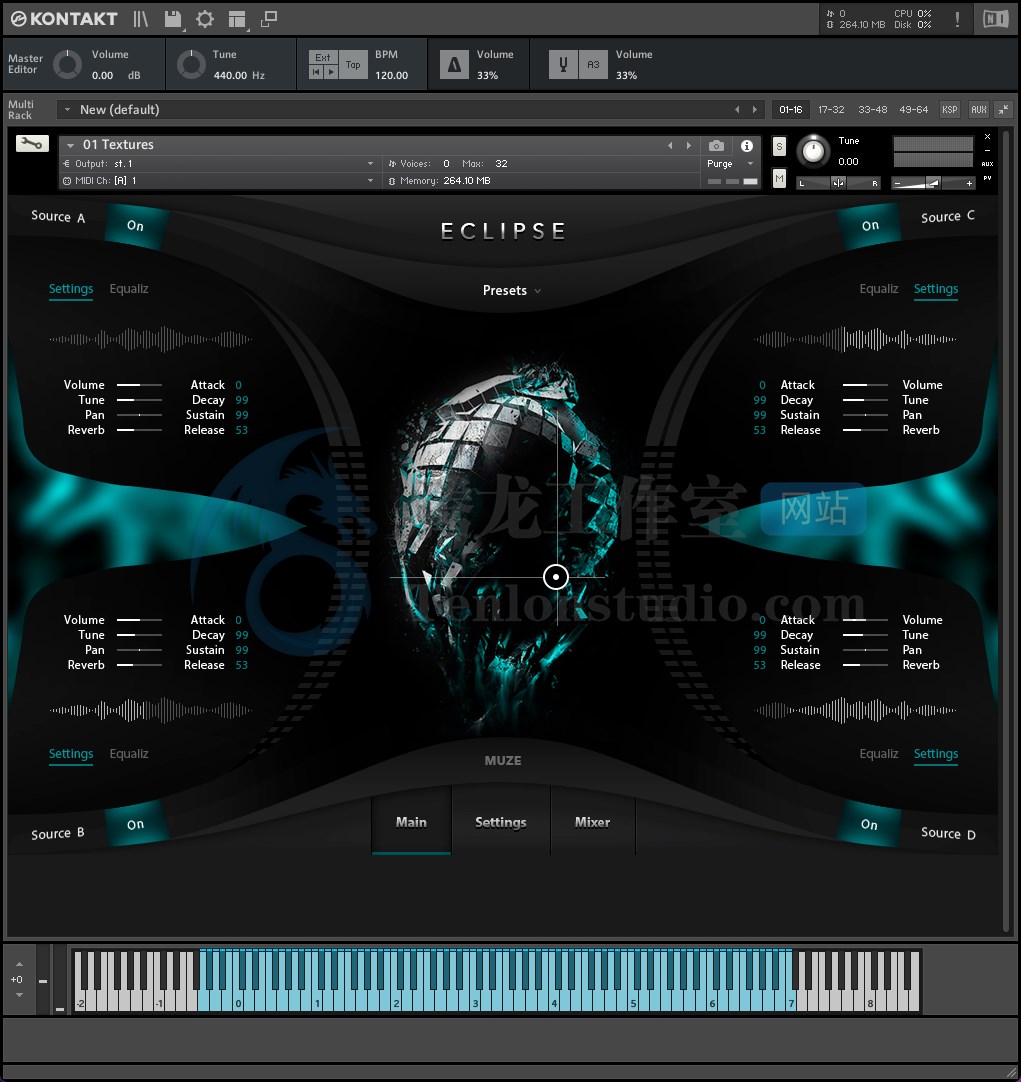Solo the instrument with S button
The image size is (1021, 1082).
[779, 146]
